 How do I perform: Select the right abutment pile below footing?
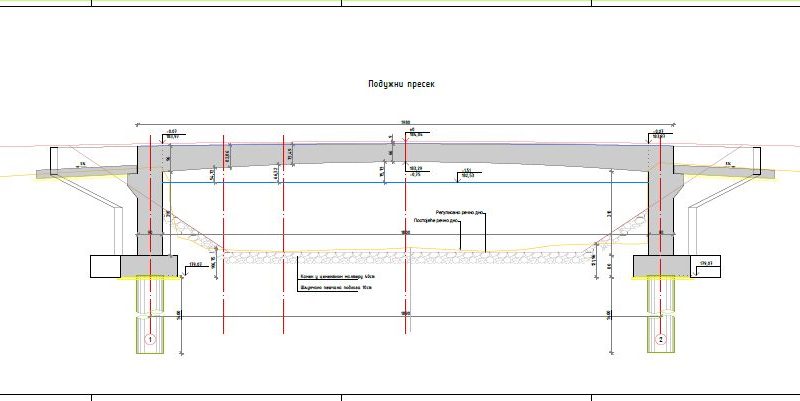661,315
